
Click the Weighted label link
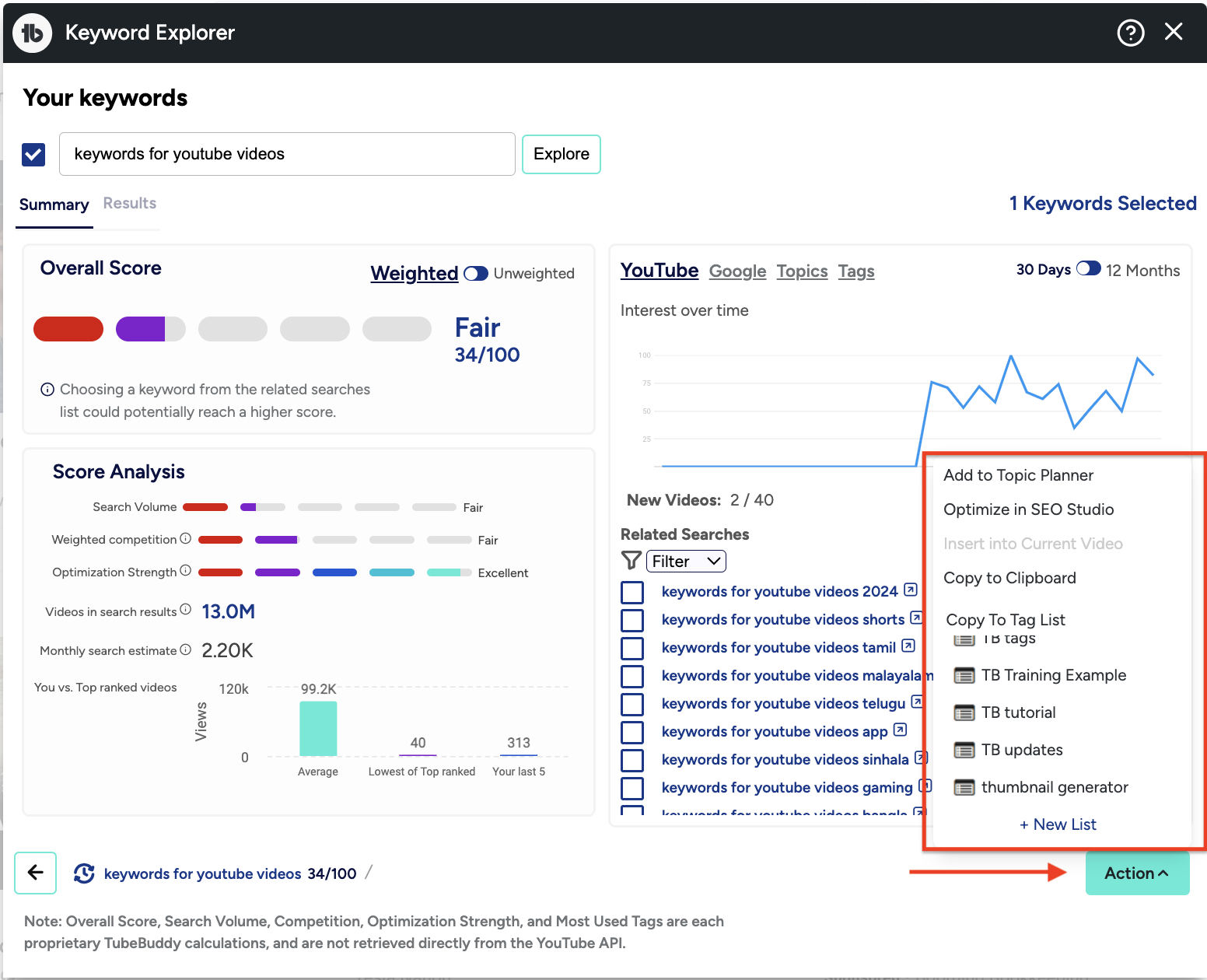(x=415, y=274)
